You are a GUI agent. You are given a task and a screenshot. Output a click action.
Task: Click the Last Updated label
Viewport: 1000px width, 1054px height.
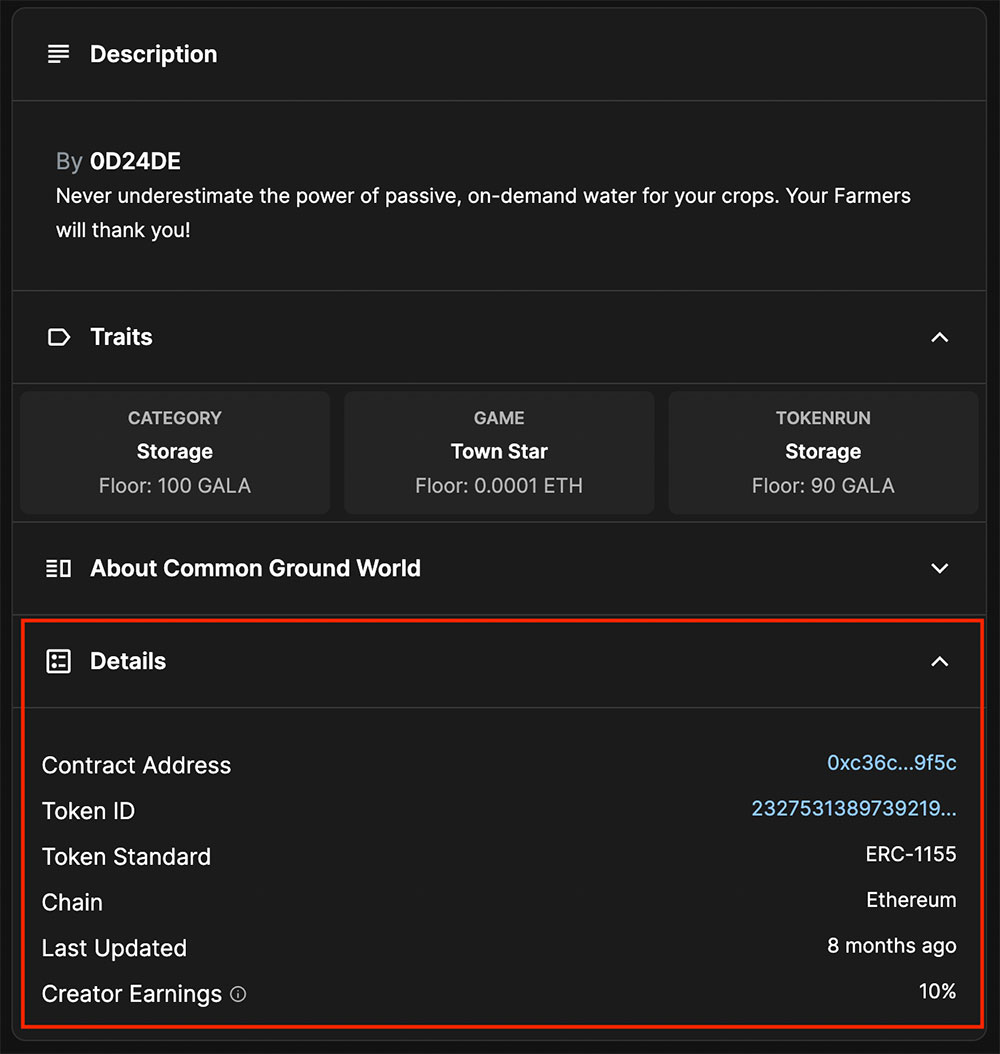[114, 948]
